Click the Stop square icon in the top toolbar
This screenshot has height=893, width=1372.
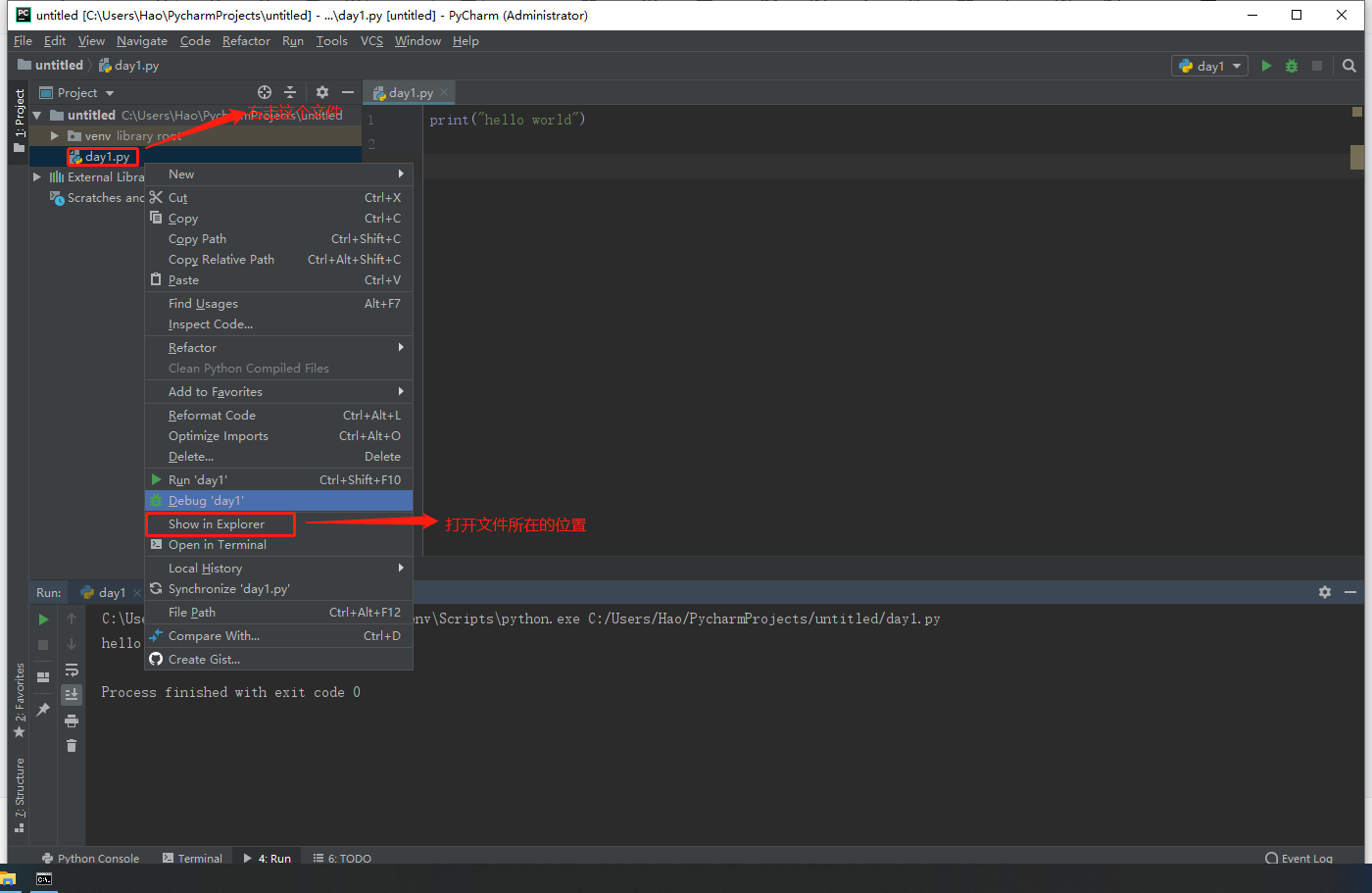tap(1317, 66)
